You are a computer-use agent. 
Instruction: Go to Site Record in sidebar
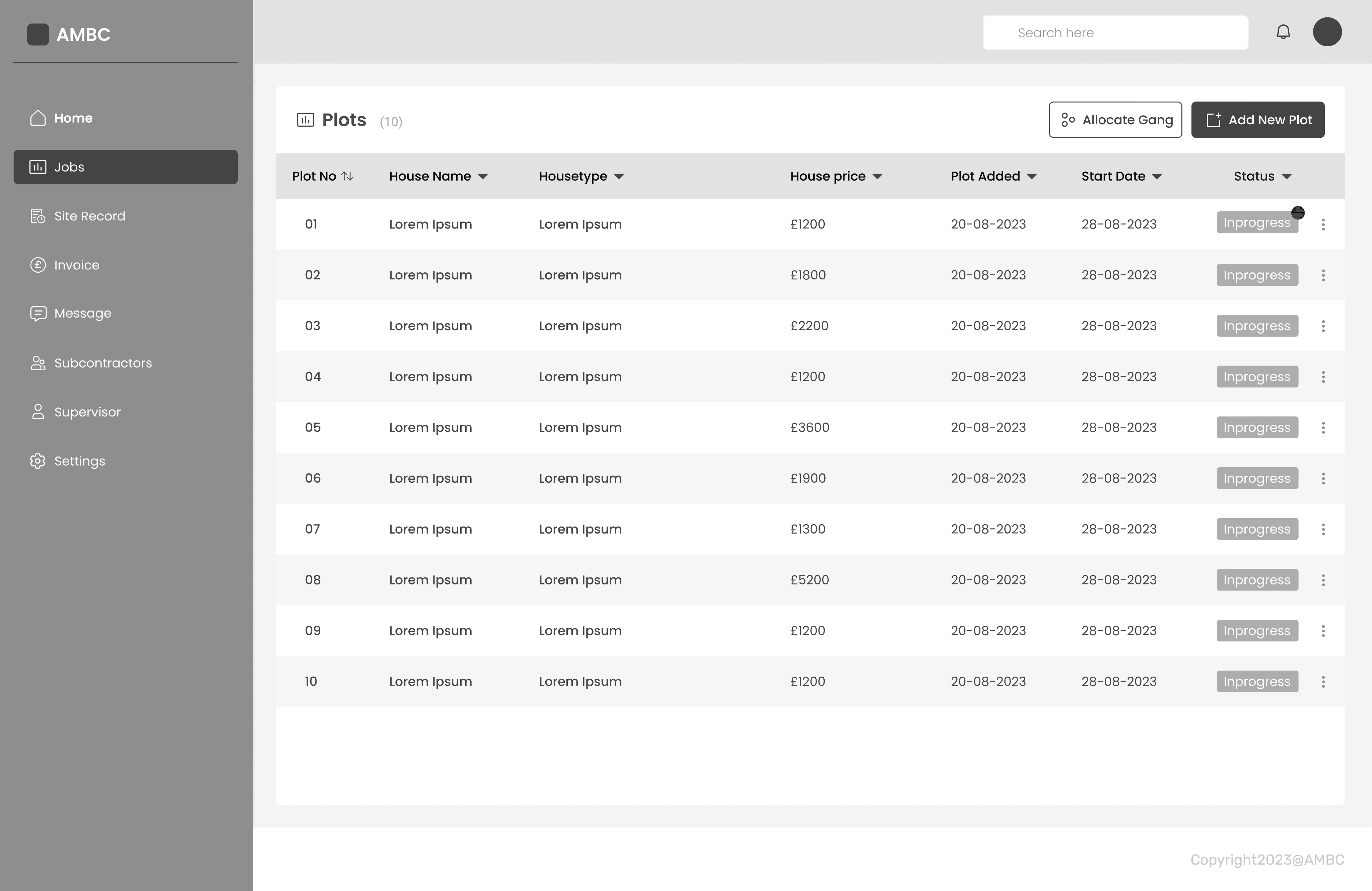(x=89, y=216)
